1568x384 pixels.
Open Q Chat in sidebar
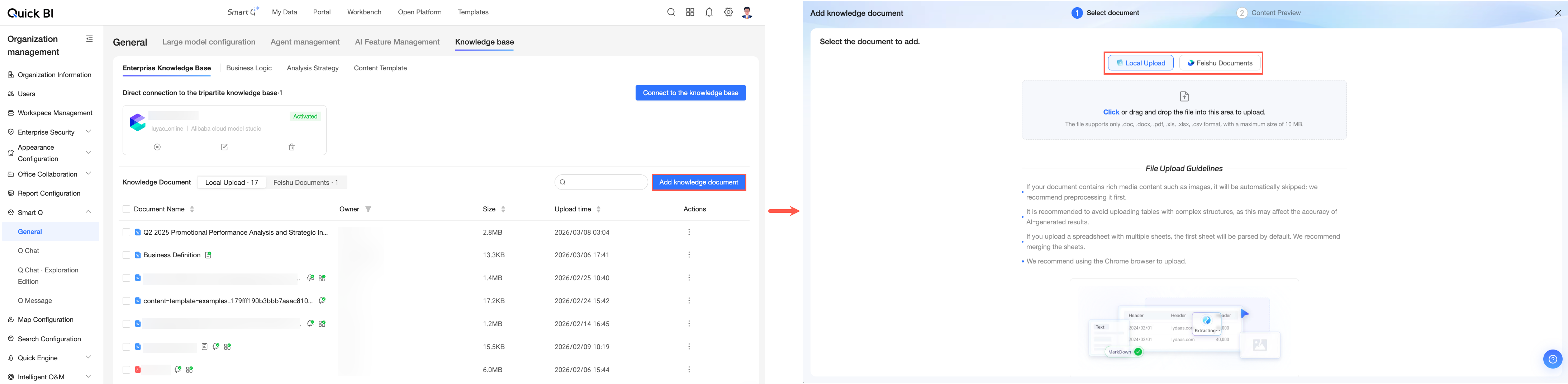29,250
